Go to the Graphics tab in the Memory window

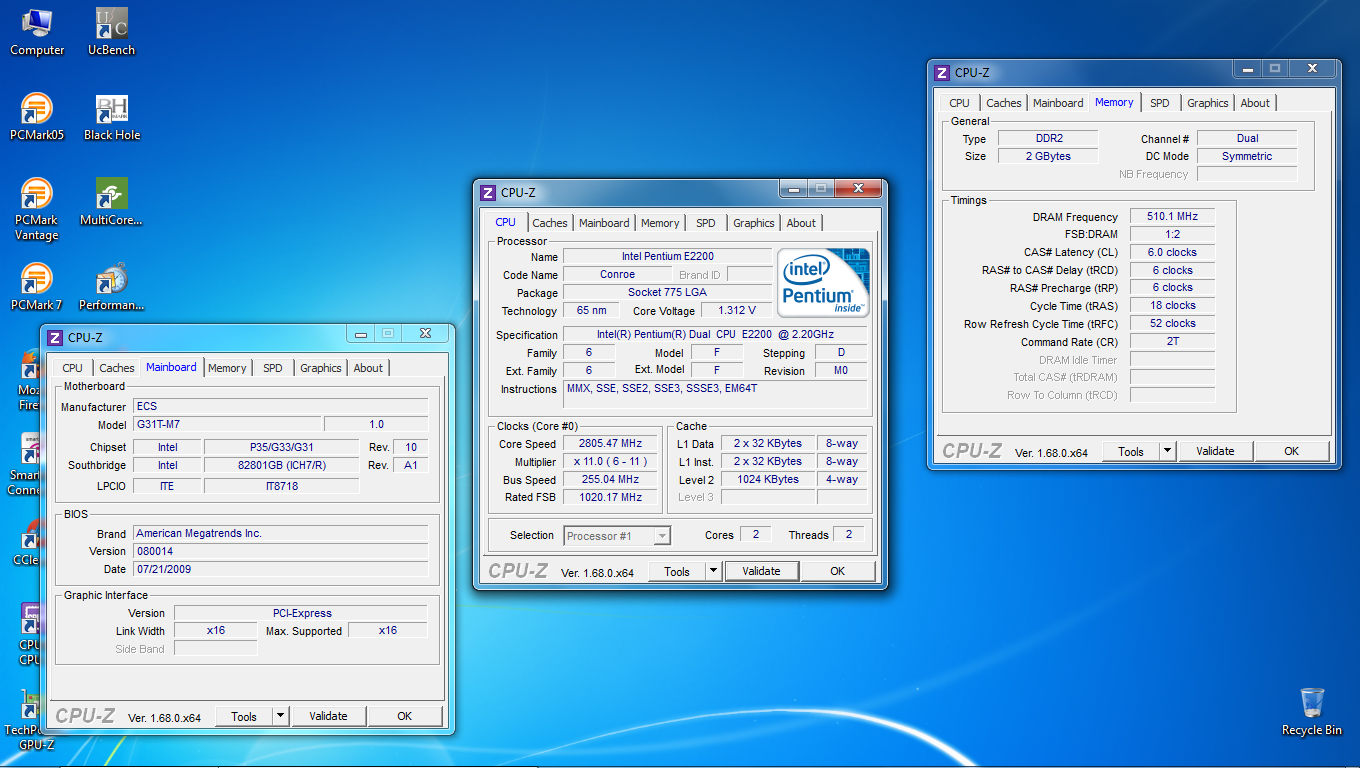point(1208,103)
